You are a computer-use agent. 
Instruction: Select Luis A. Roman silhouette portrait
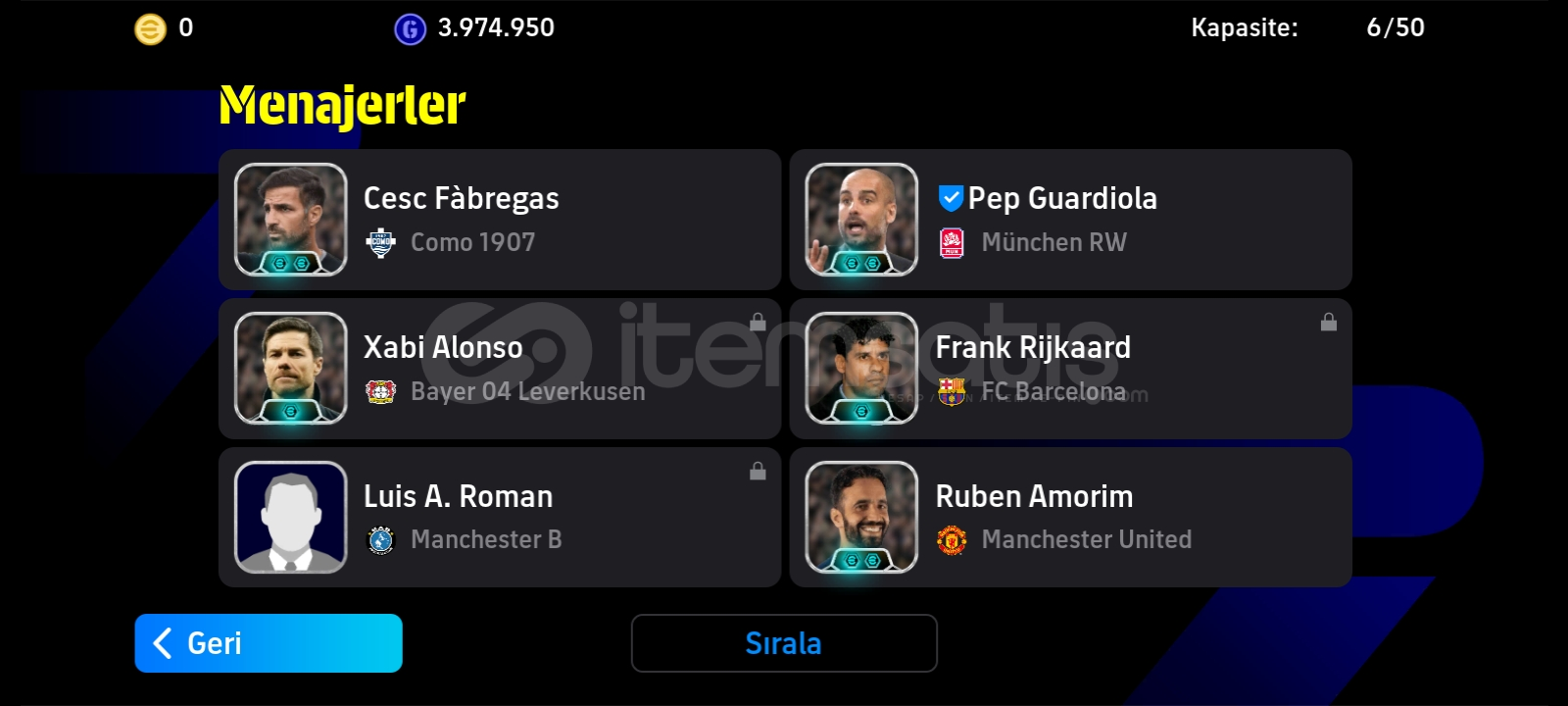pos(291,517)
